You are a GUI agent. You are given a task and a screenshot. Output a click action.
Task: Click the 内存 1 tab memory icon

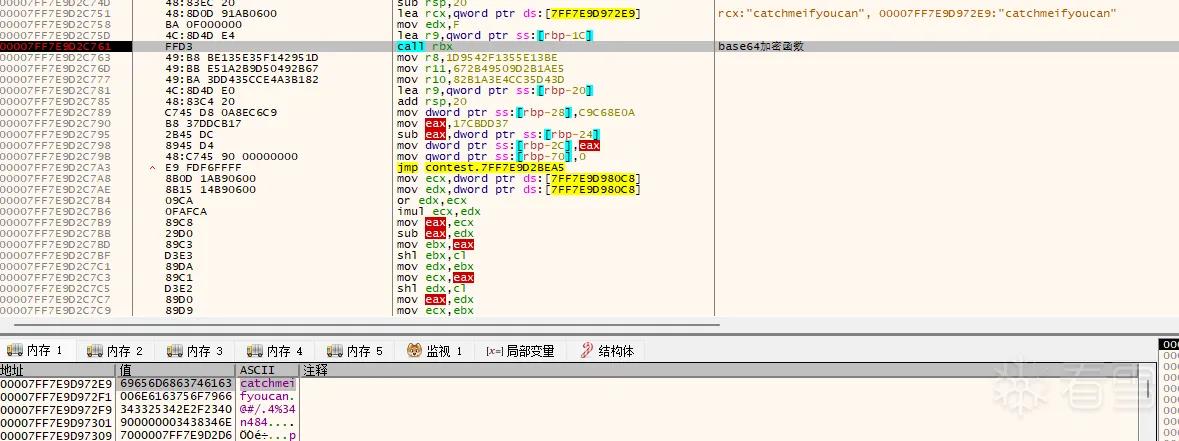point(15,351)
